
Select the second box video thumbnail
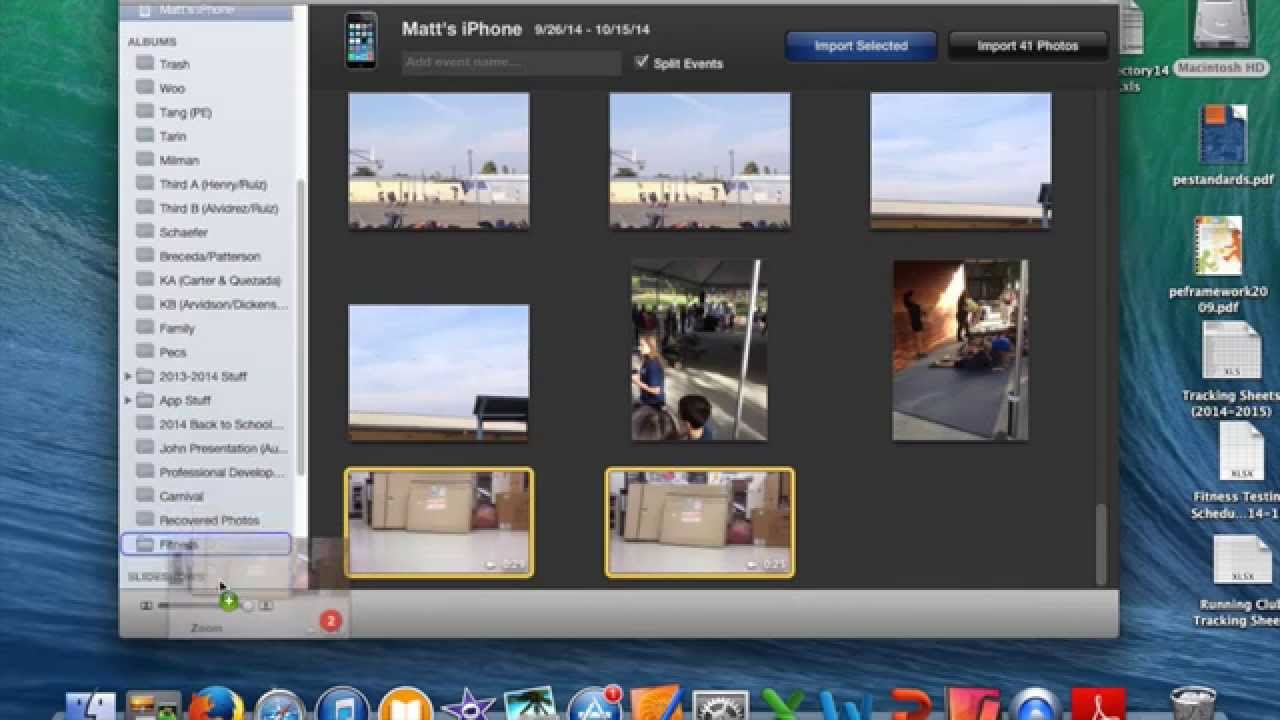700,523
